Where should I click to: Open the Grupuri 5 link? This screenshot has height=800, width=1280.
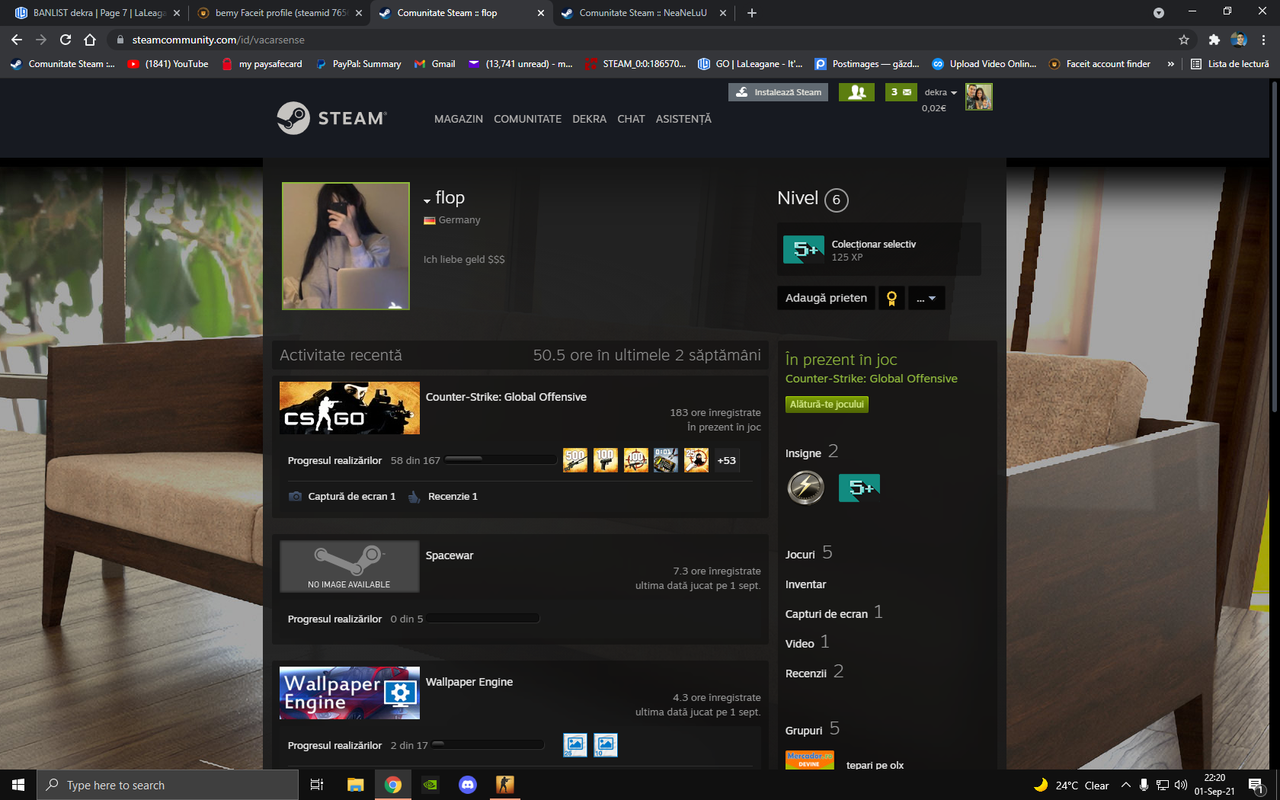point(812,729)
